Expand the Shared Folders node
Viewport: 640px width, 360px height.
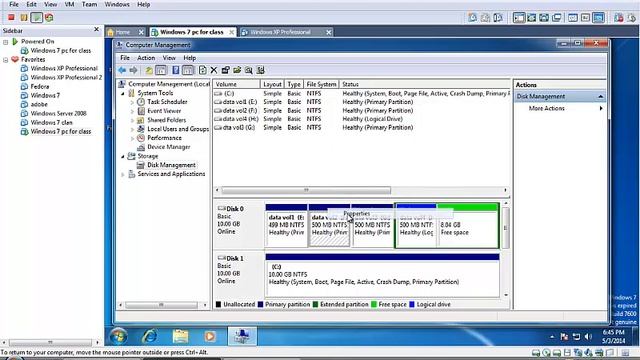click(x=132, y=120)
